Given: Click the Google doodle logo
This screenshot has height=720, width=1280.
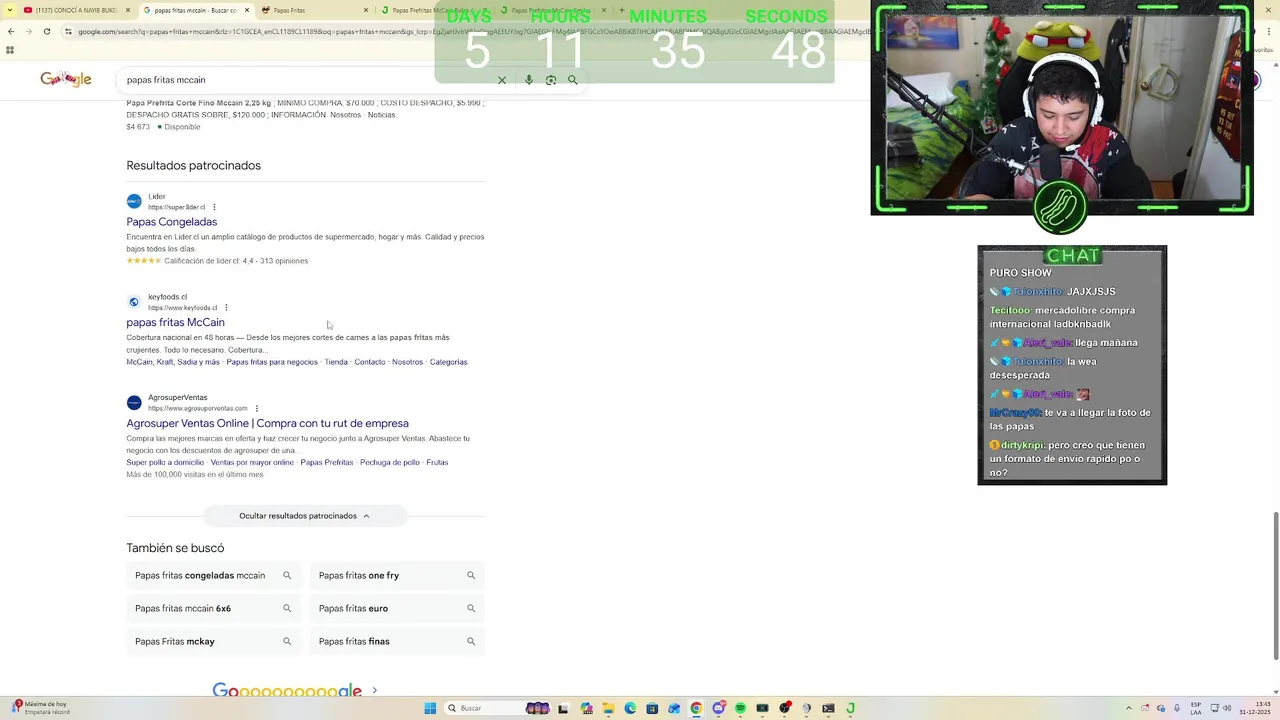Looking at the screenshot, I should click(66, 79).
